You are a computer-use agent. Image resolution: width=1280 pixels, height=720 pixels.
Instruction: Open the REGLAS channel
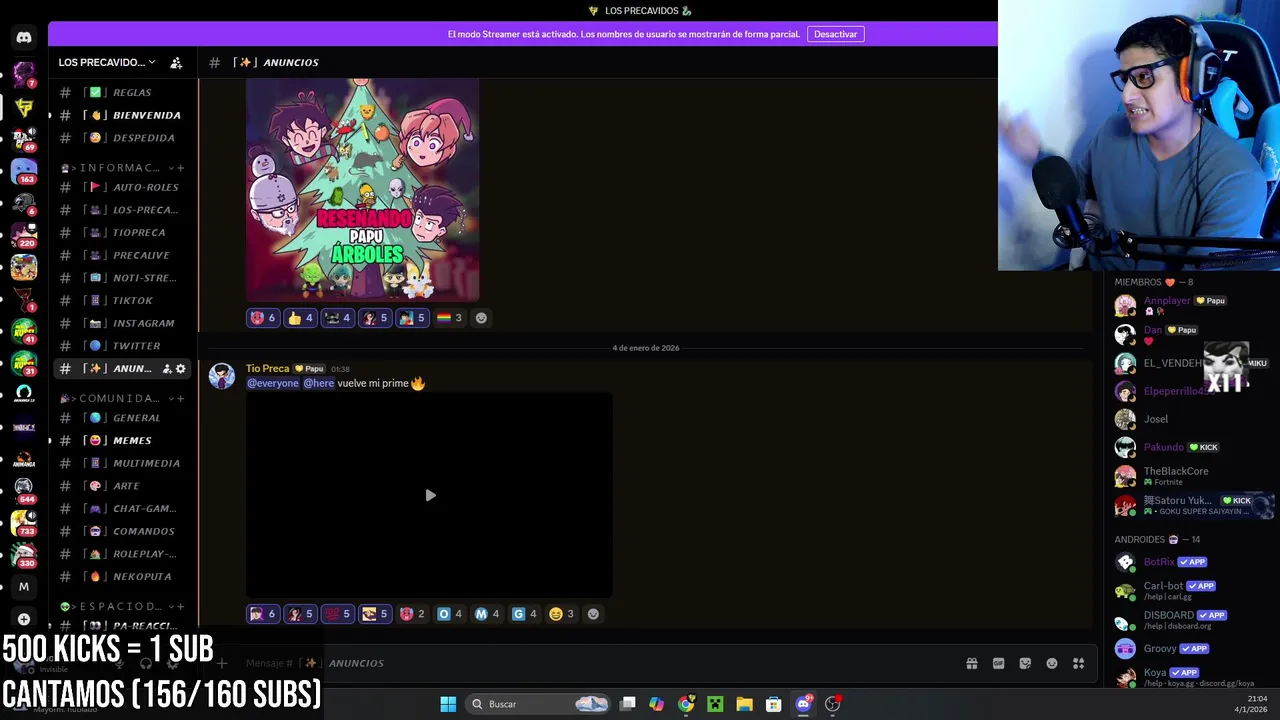(x=120, y=92)
